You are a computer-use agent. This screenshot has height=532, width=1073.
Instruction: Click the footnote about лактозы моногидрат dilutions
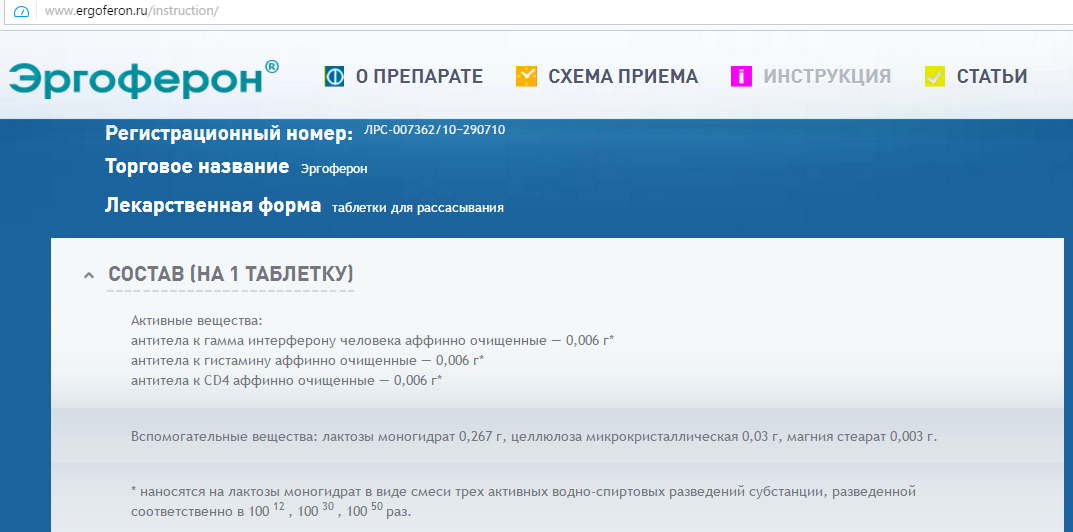(x=523, y=501)
